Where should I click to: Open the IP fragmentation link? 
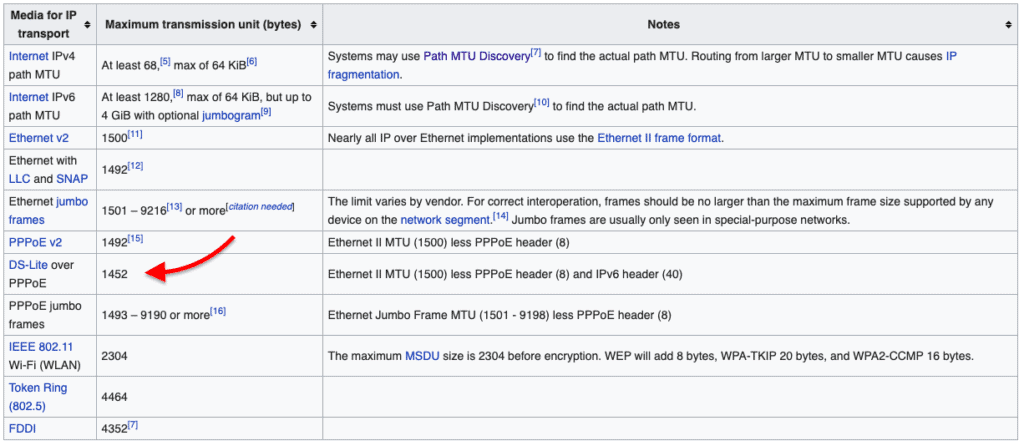click(363, 74)
